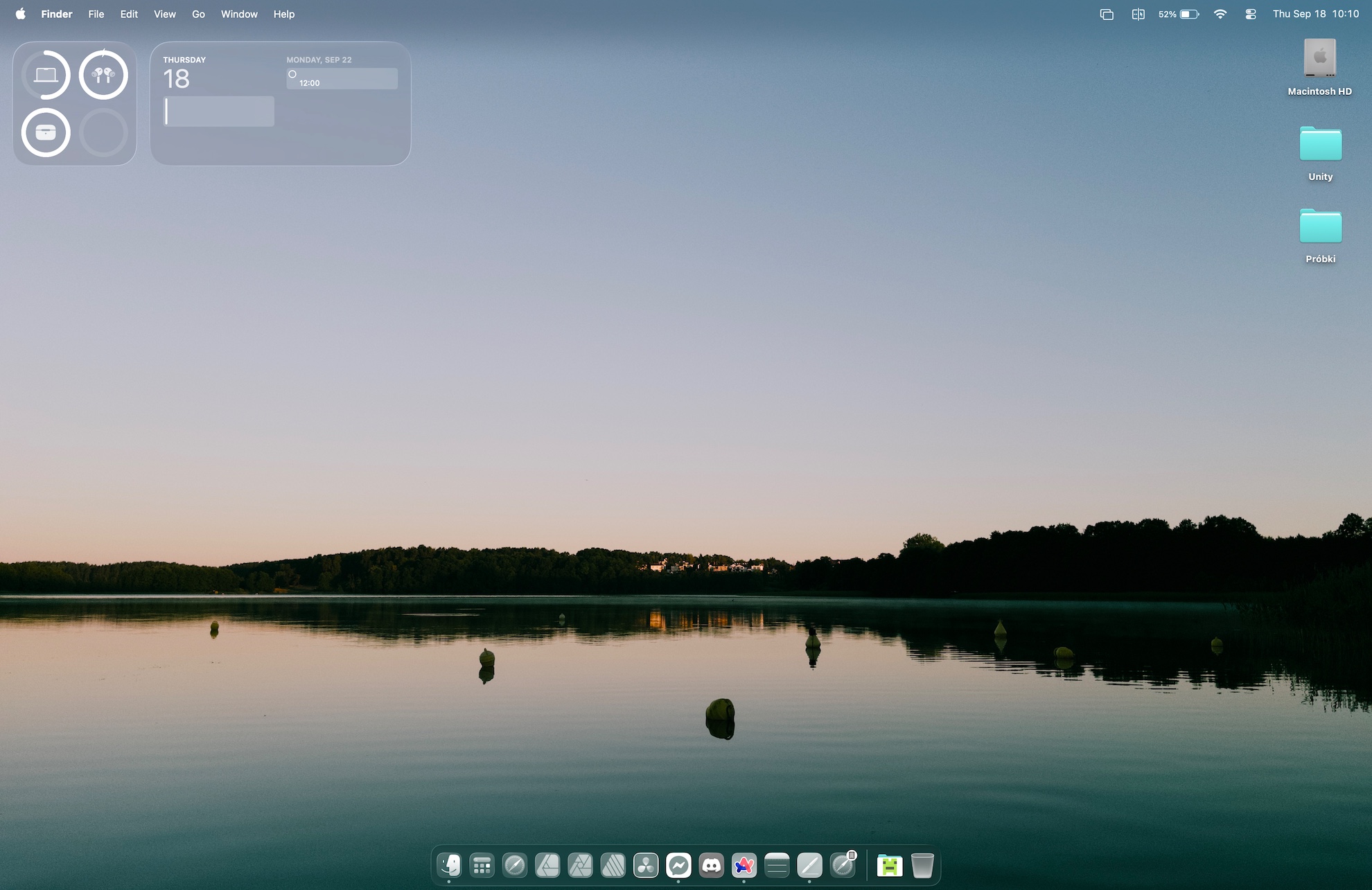Select the Unity folder on desktop
The width and height of the screenshot is (1372, 890).
tap(1320, 153)
